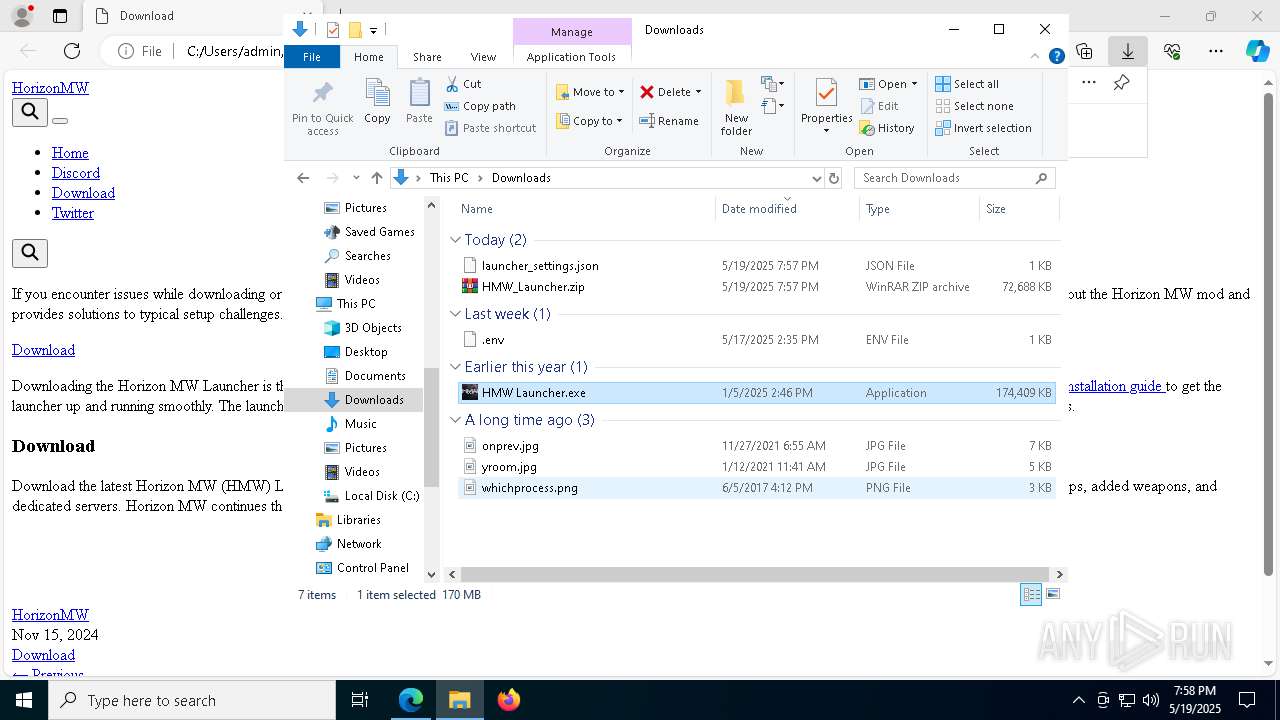Image resolution: width=1280 pixels, height=720 pixels.
Task: Switch to the View ribbon tab
Action: pos(483,57)
